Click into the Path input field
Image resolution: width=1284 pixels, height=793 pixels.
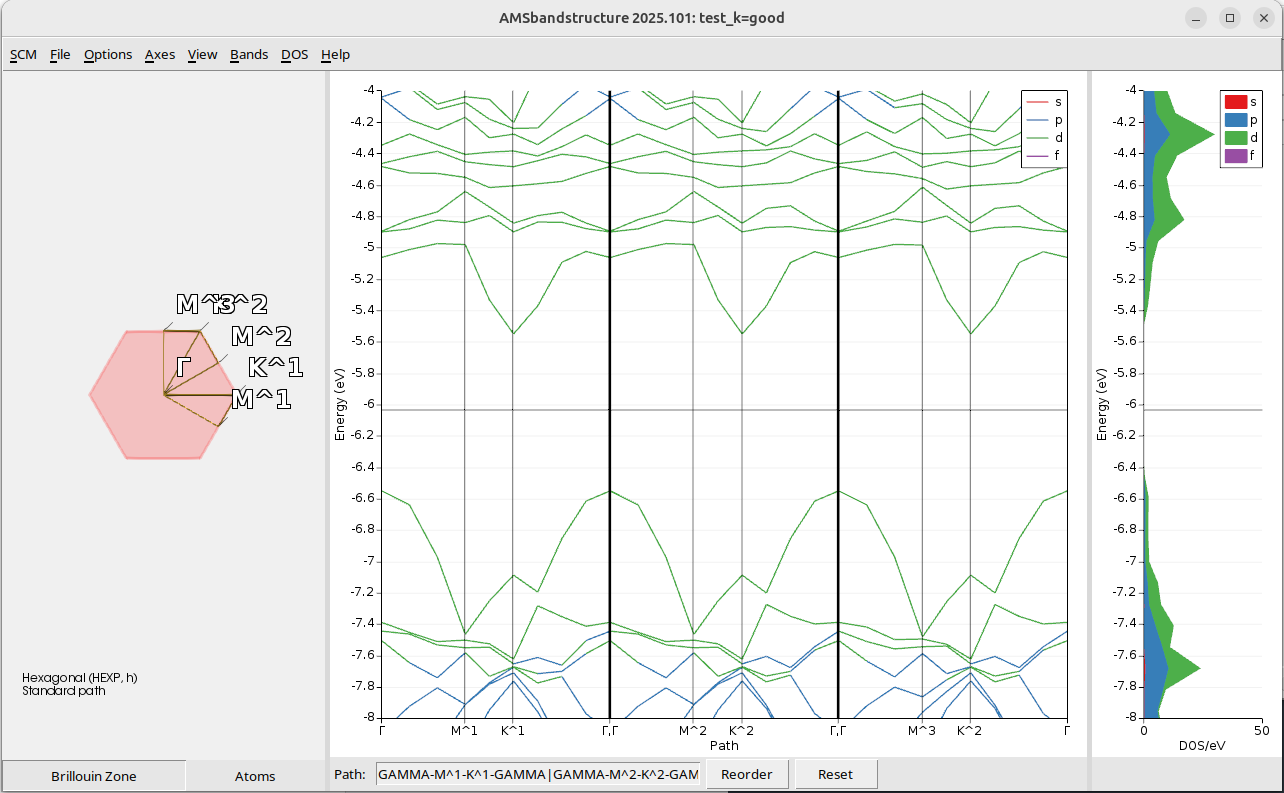coord(538,774)
